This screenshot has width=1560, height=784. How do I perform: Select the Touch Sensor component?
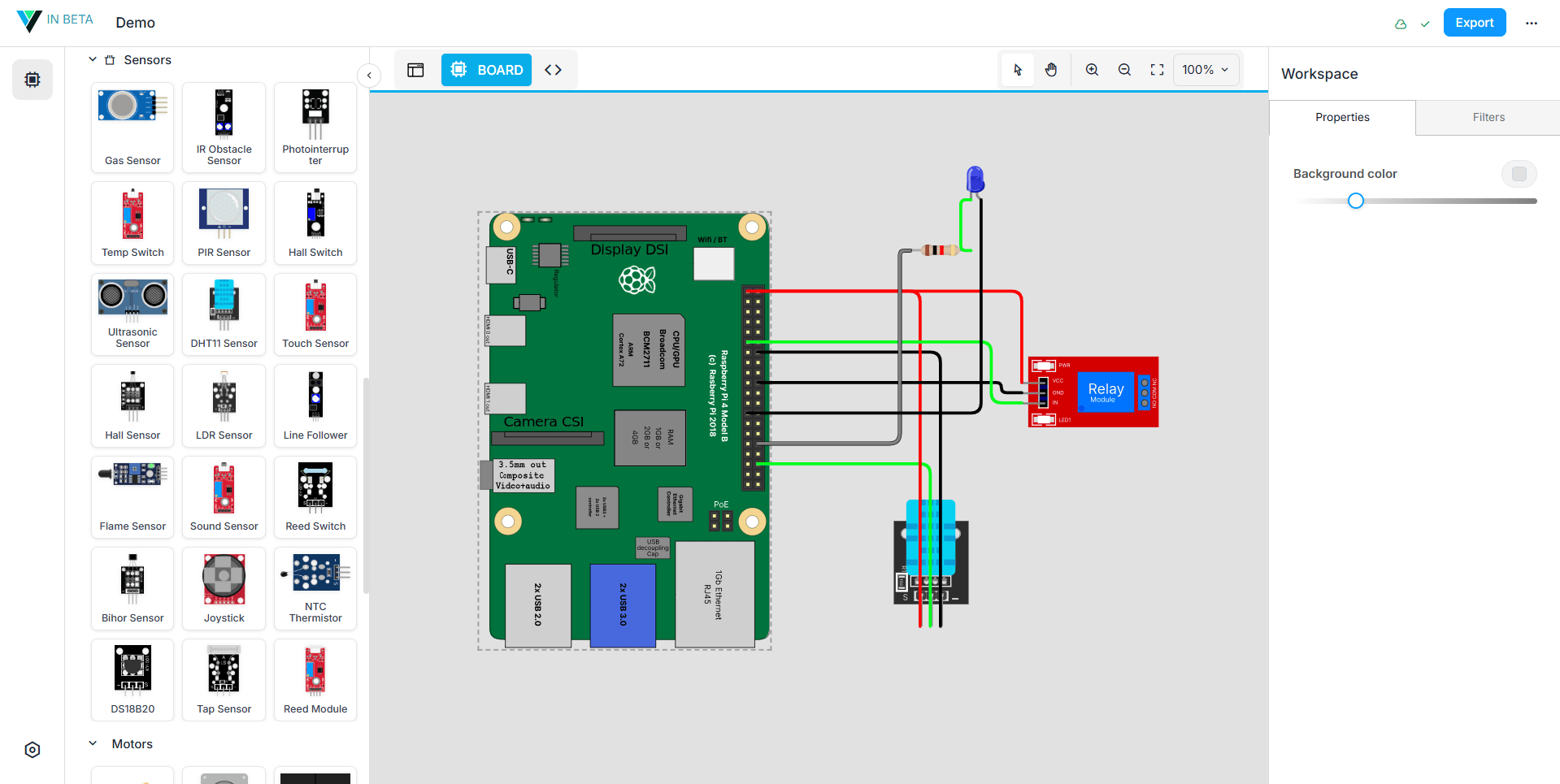pos(315,314)
